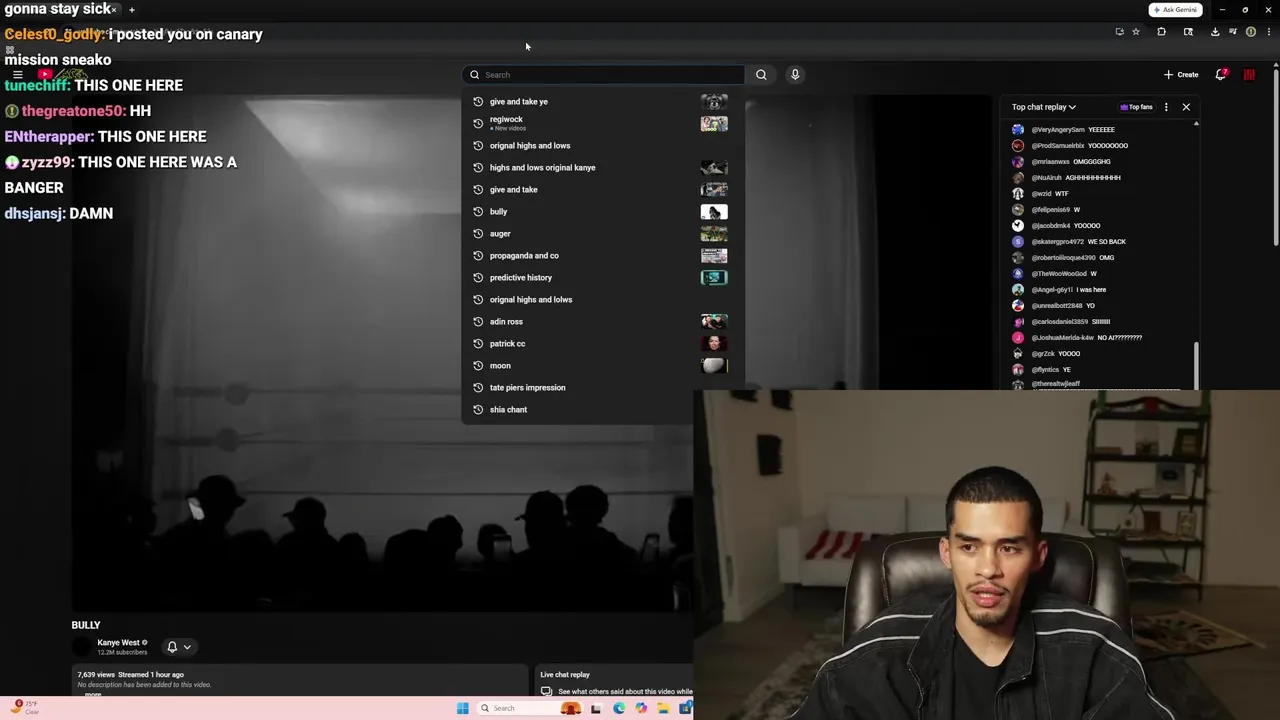Open the browser downloads icon
The width and height of the screenshot is (1280, 720).
[1215, 32]
